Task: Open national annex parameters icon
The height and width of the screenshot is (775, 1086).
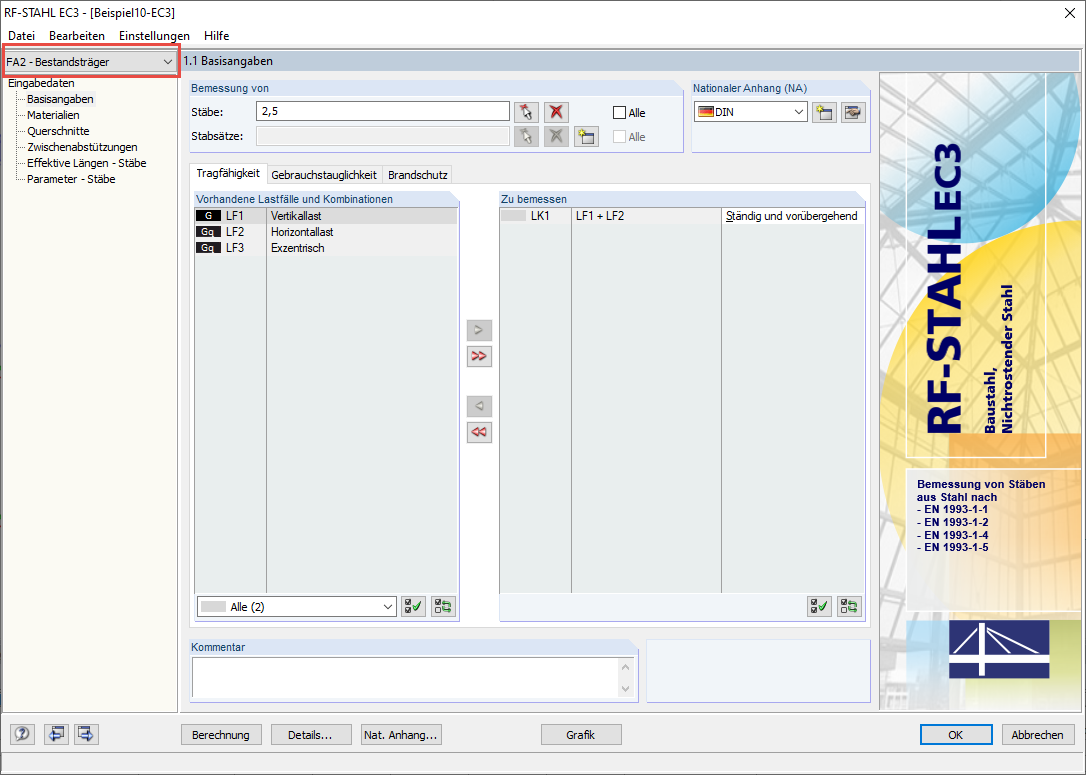Action: (x=853, y=112)
